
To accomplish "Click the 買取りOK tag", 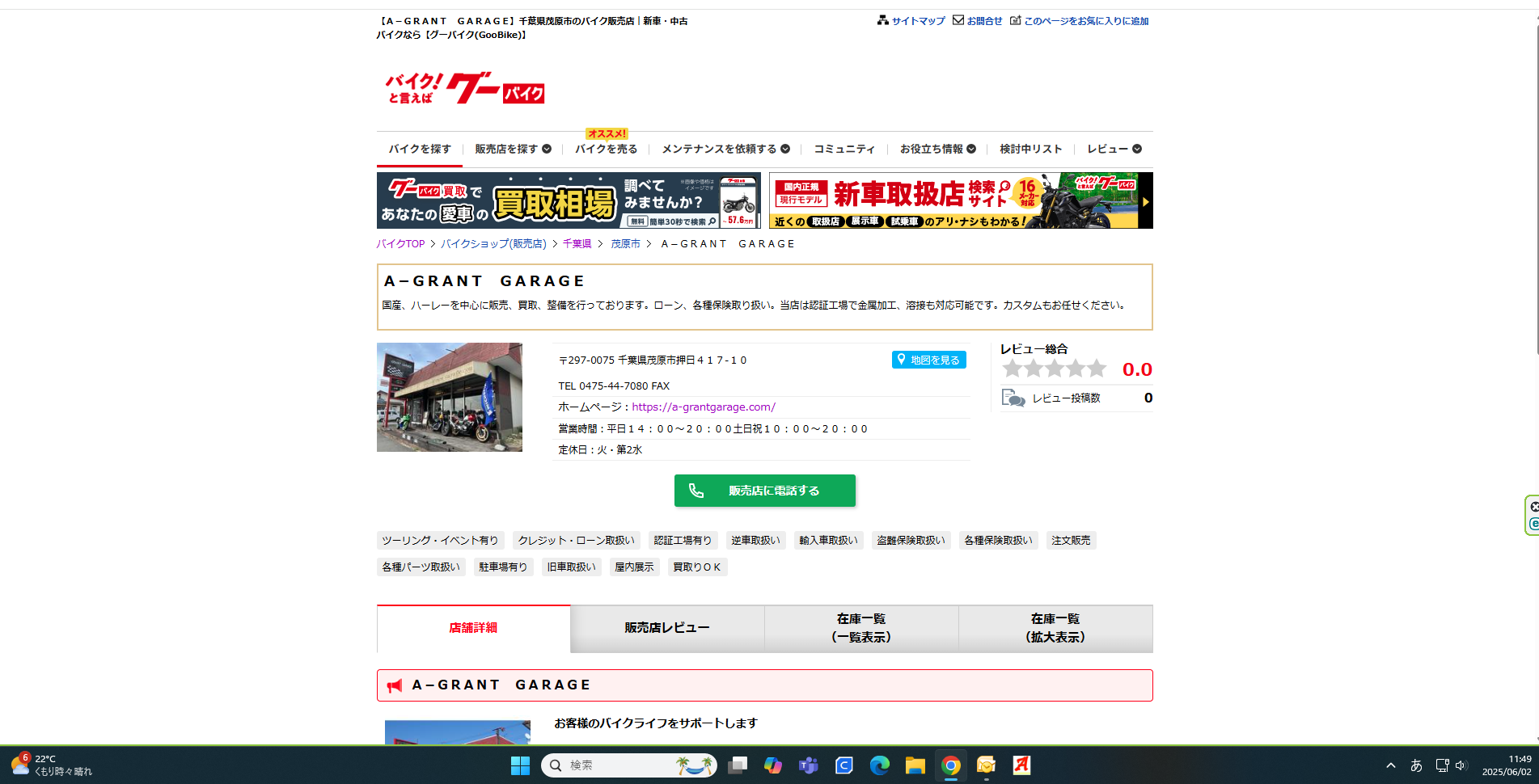I will [x=698, y=567].
